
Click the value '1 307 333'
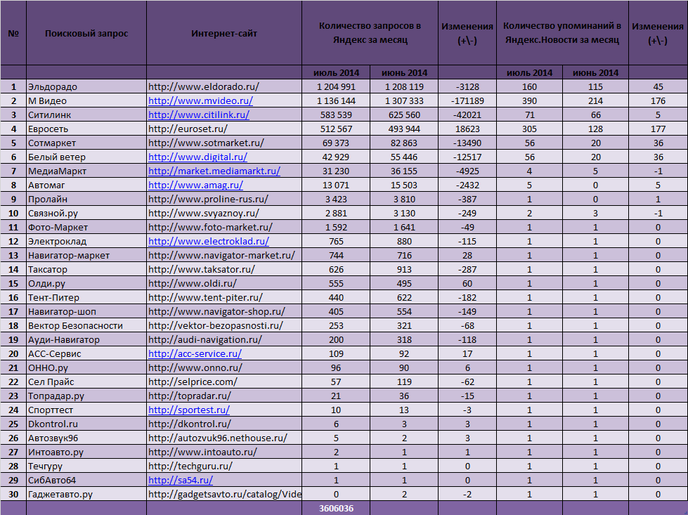point(404,100)
